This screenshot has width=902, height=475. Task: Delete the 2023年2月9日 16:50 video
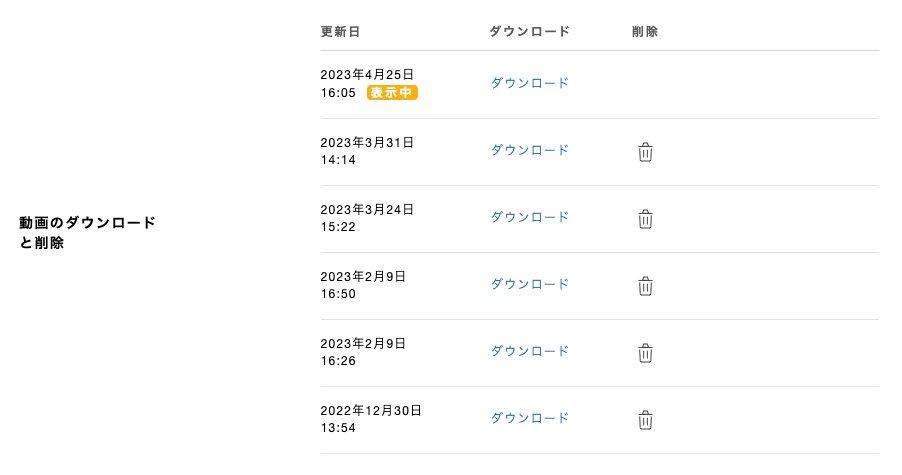(x=645, y=286)
